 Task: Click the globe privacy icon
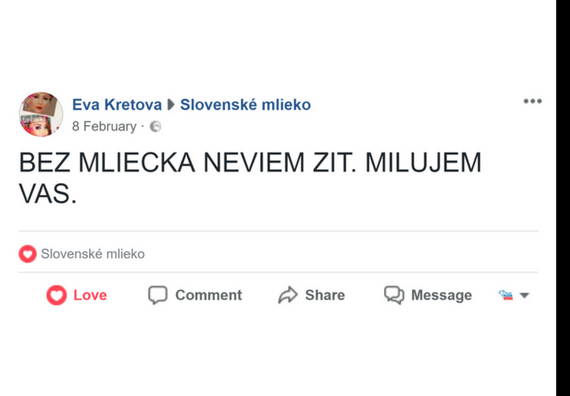click(156, 127)
